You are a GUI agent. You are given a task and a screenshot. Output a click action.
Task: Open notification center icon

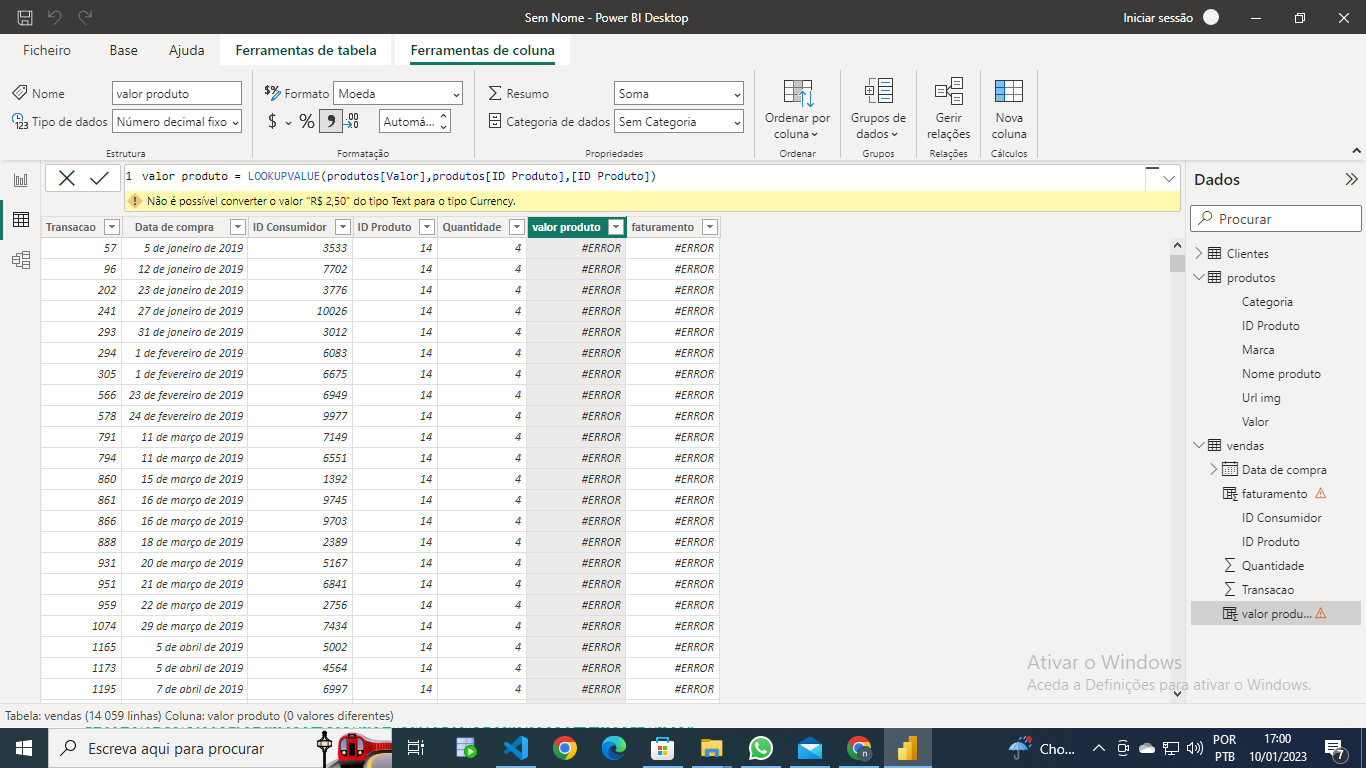point(1335,748)
